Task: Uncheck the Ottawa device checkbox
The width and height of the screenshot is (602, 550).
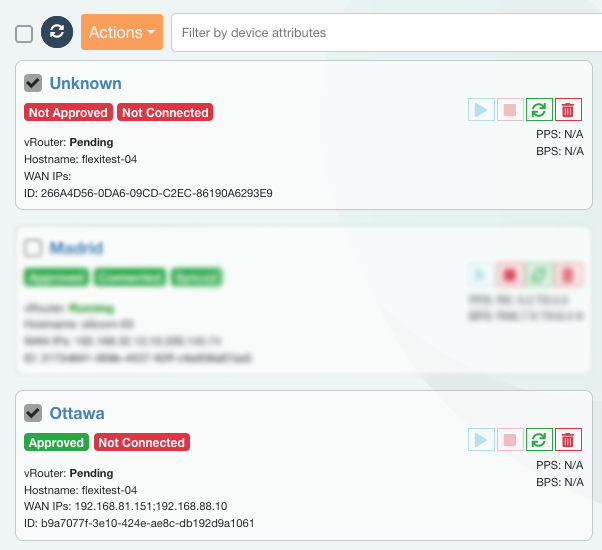Action: [33, 413]
